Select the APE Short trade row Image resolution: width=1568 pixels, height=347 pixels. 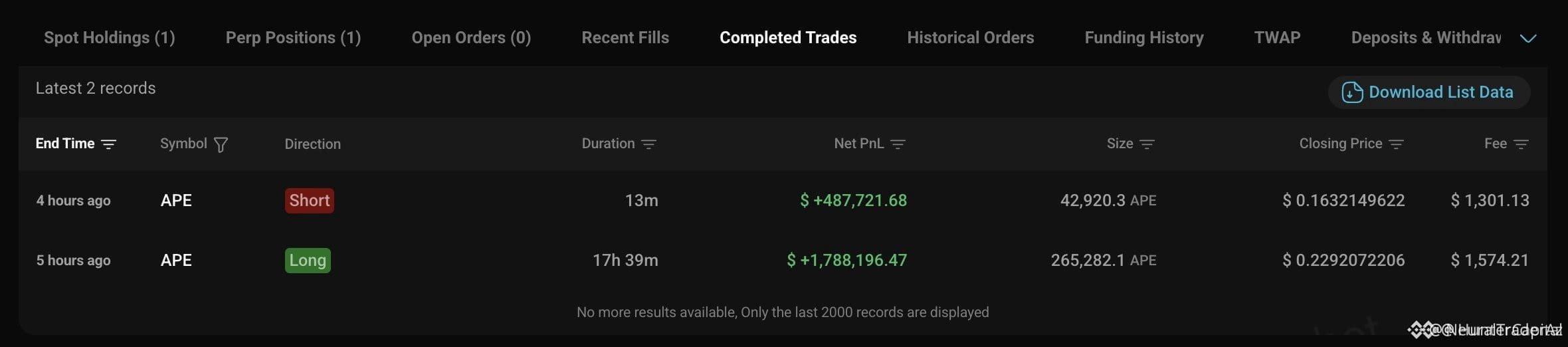click(x=783, y=200)
